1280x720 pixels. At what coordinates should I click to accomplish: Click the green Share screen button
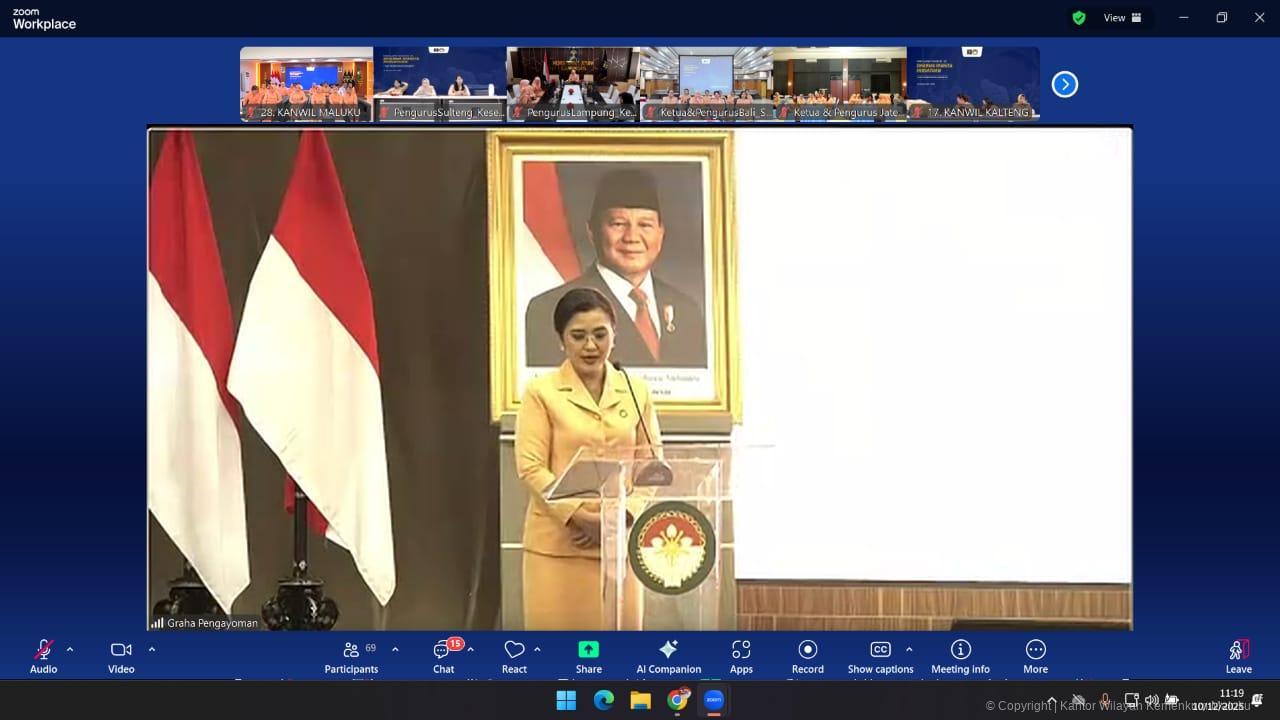589,656
